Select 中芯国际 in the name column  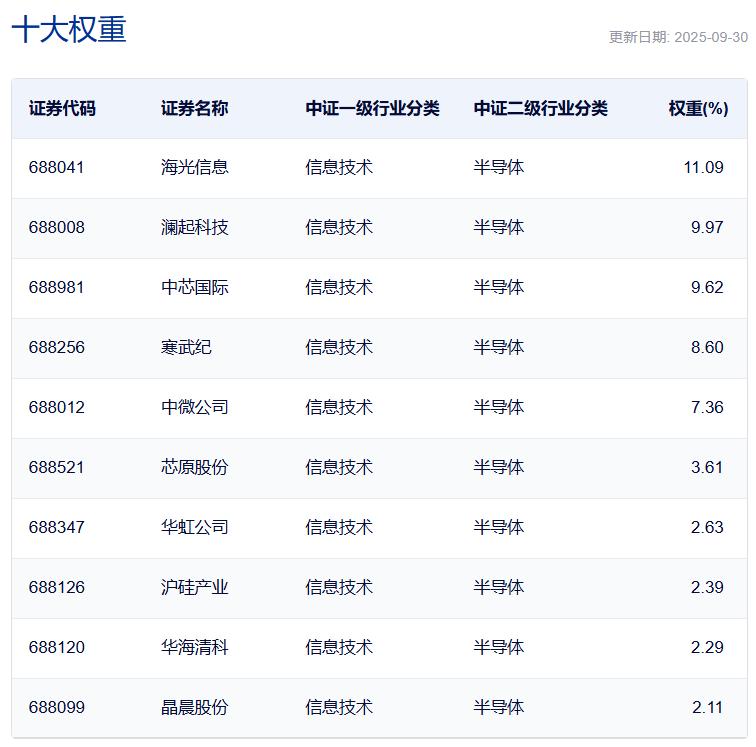pos(194,287)
